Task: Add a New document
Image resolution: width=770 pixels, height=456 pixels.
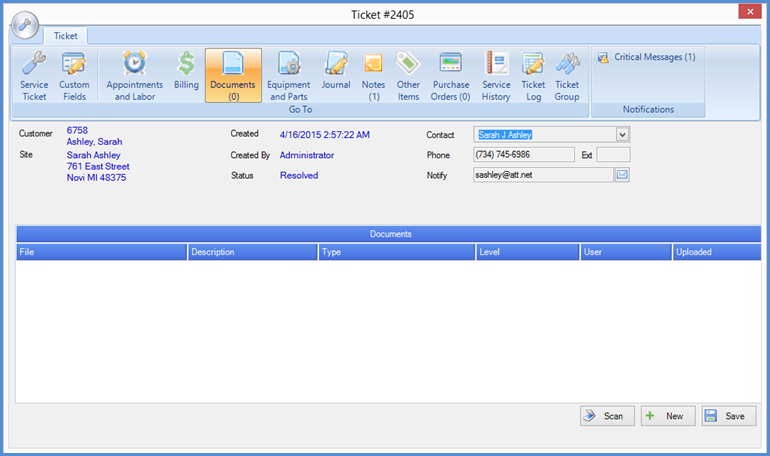Action: [668, 416]
